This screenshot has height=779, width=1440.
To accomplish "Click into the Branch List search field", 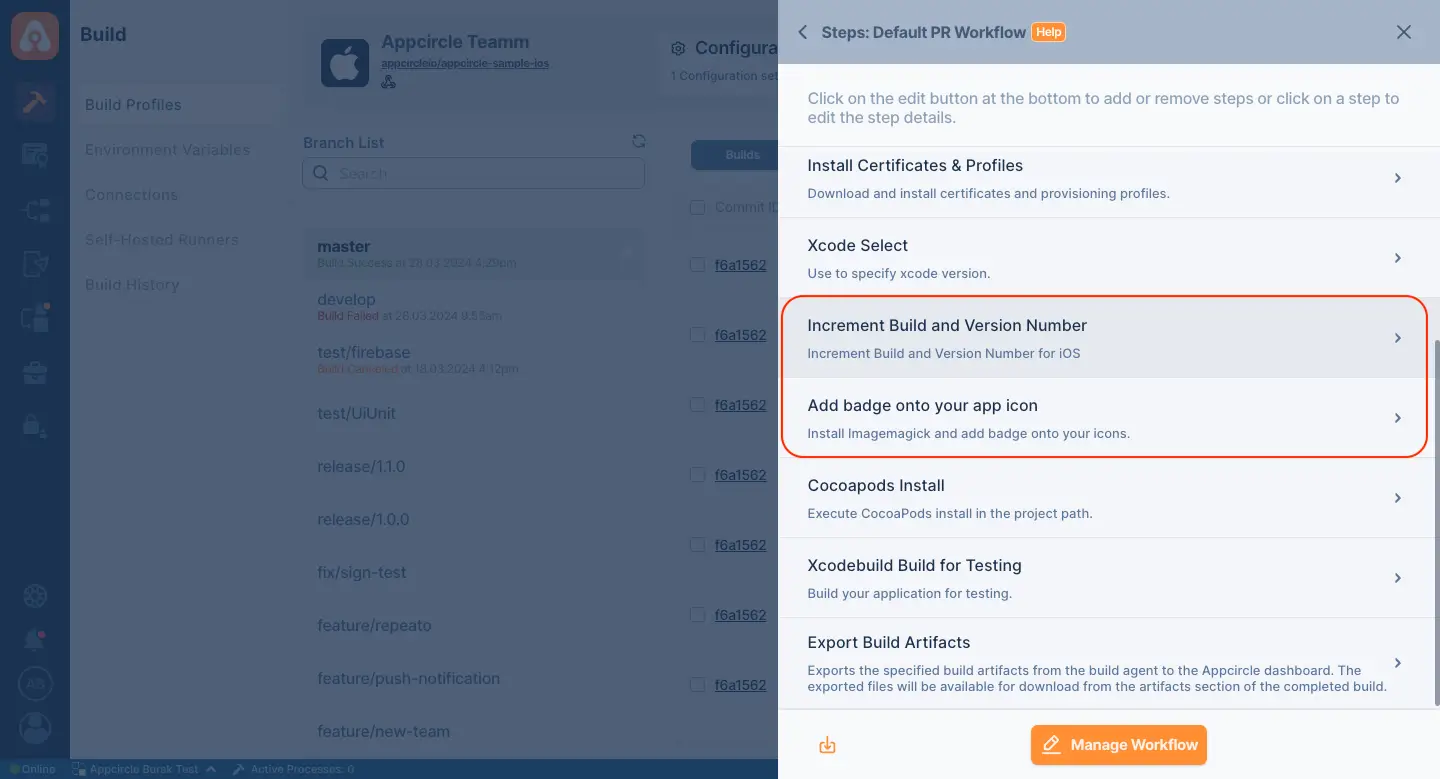I will (474, 173).
